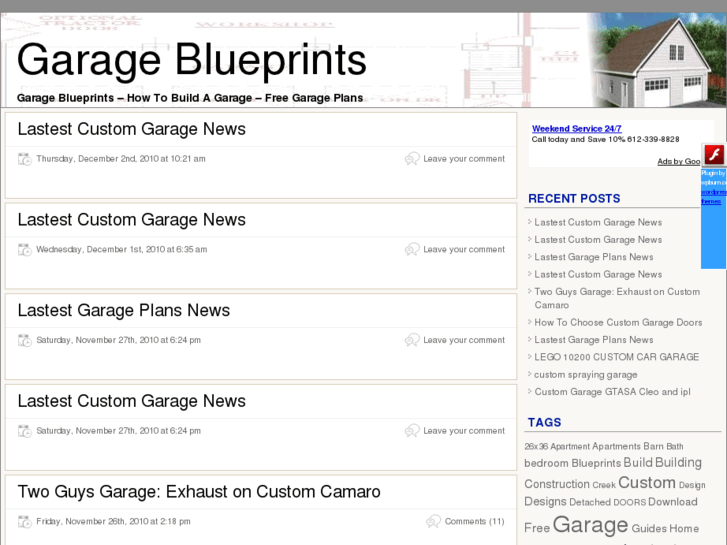The height and width of the screenshot is (545, 727).
Task: Open the Comments (11) link
Action: [x=474, y=521]
